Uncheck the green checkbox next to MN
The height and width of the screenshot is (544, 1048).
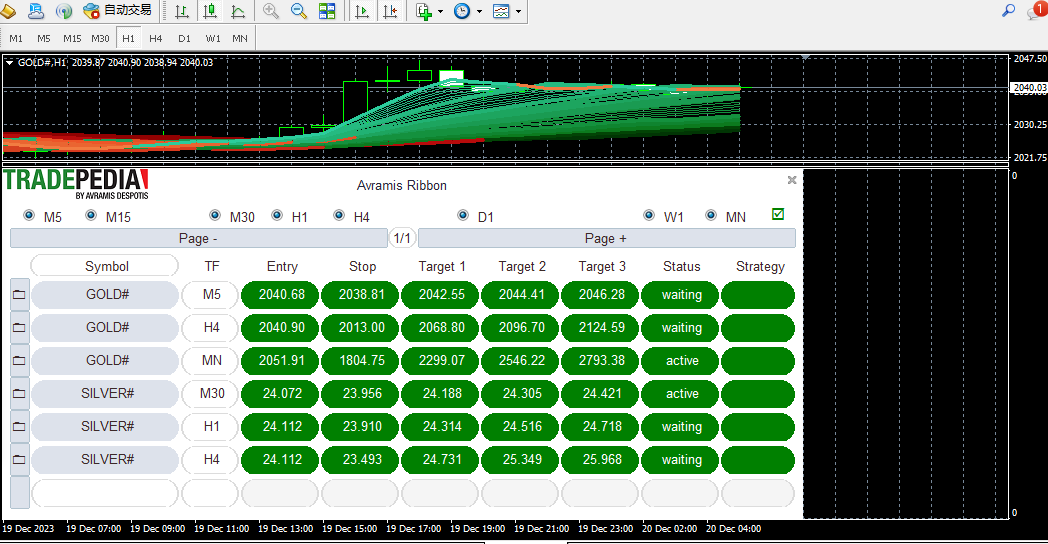point(778,214)
